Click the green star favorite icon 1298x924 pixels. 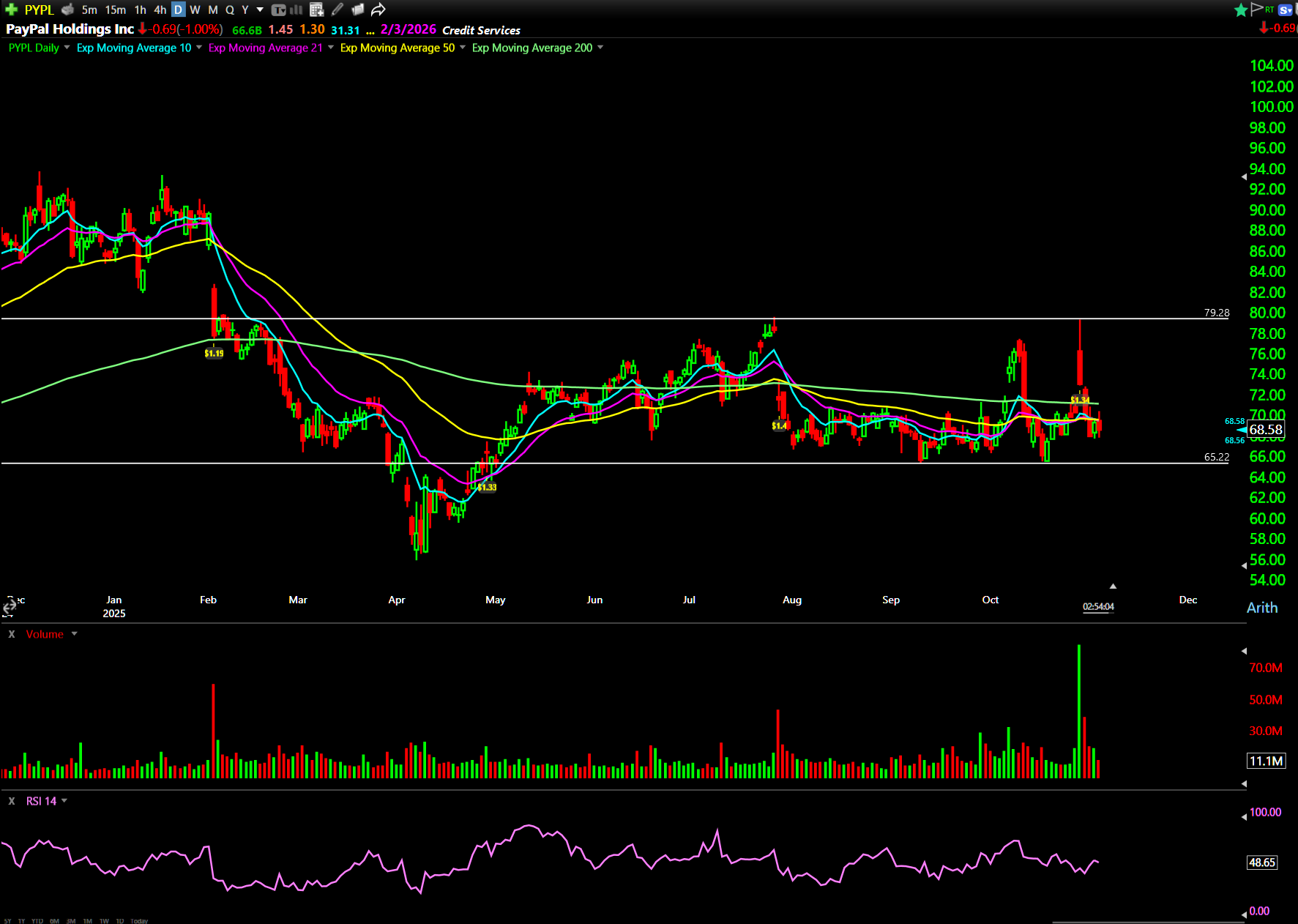pyautogui.click(x=1240, y=10)
